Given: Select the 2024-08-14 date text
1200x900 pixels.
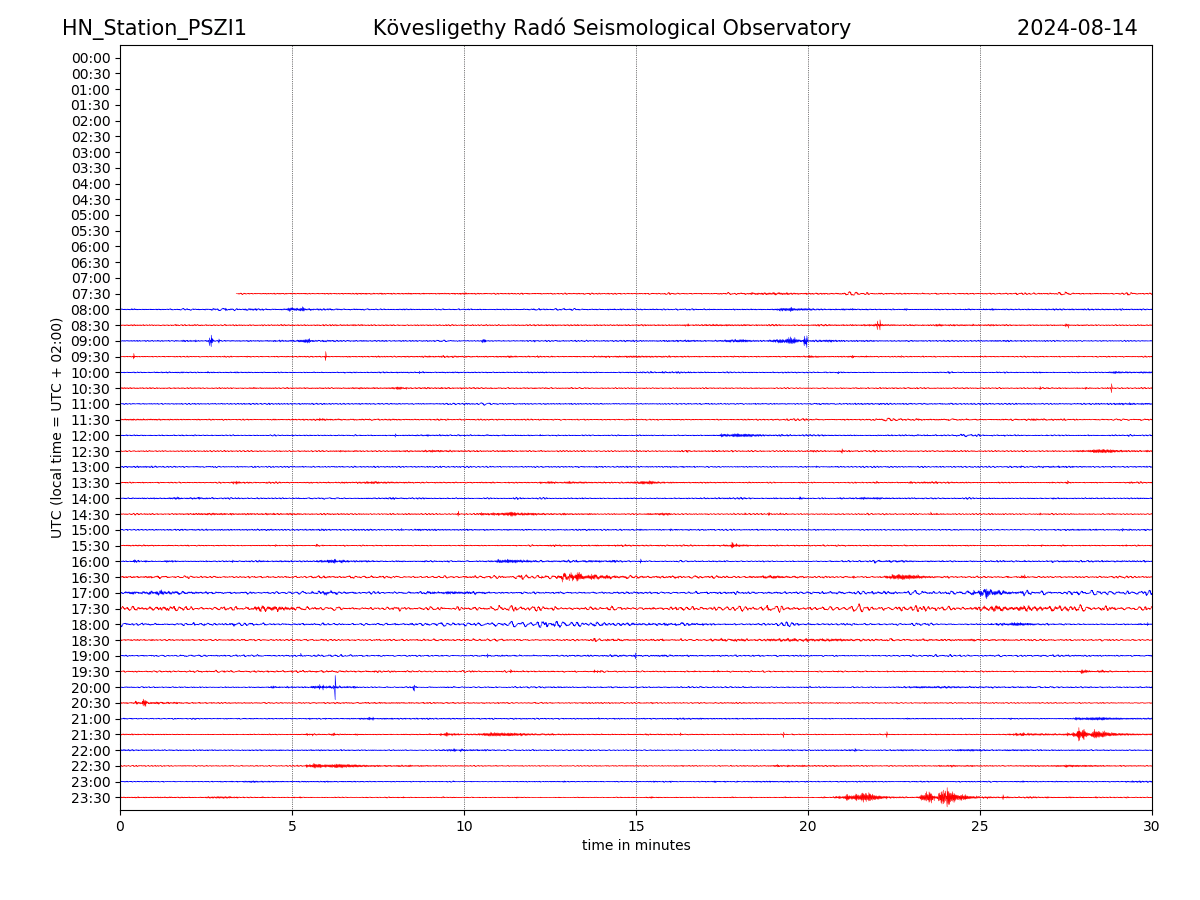Looking at the screenshot, I should [x=1076, y=28].
